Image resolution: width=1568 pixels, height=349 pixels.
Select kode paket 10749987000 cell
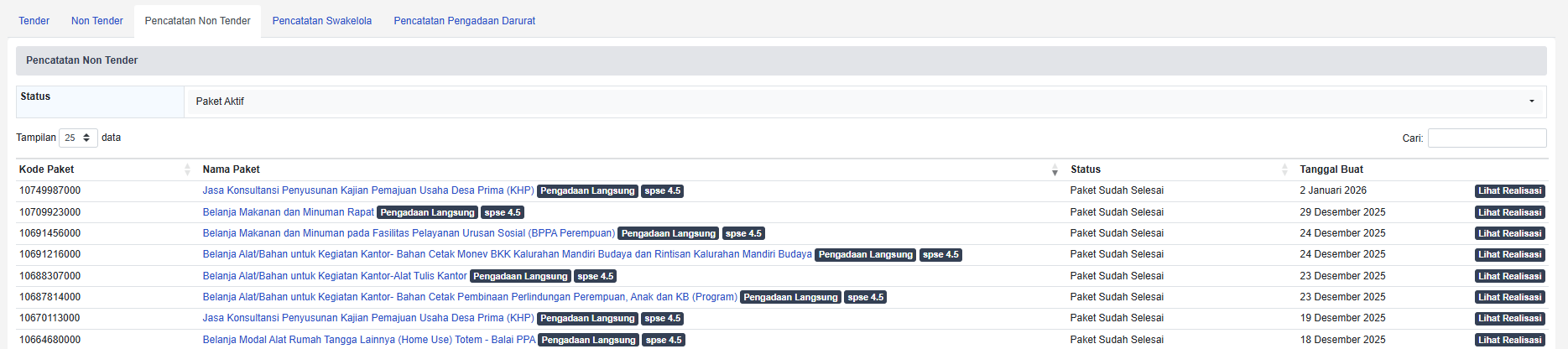(50, 190)
